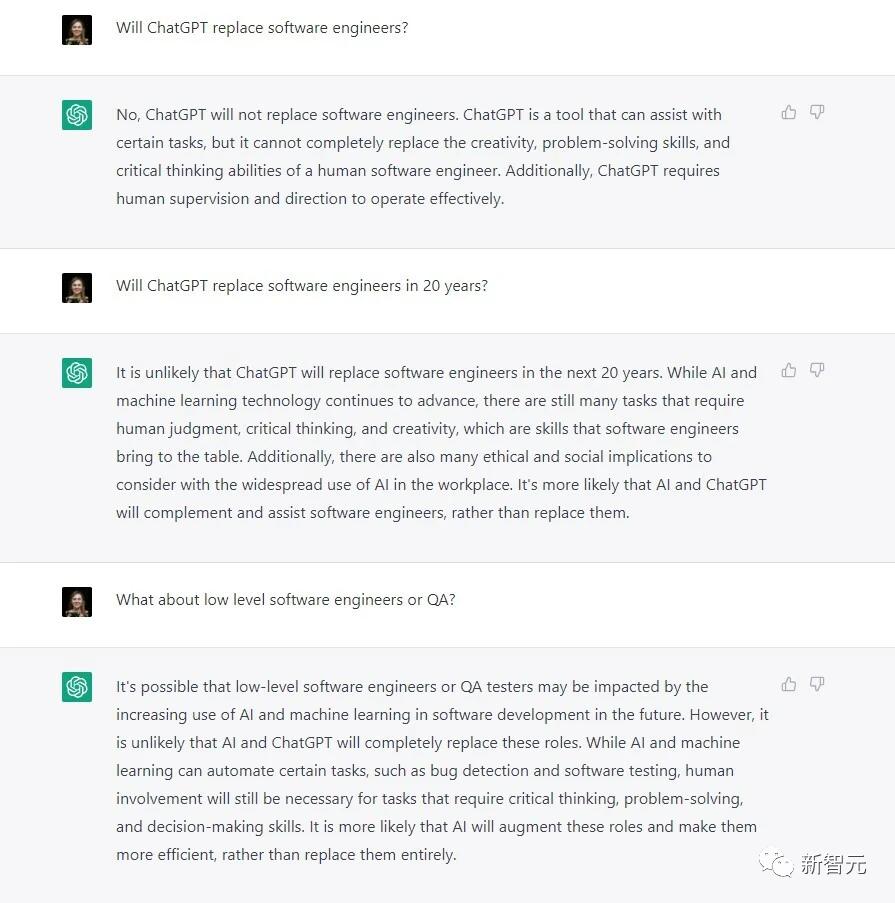Click the WeChat logo in the watermark
This screenshot has width=895, height=903.
774,862
